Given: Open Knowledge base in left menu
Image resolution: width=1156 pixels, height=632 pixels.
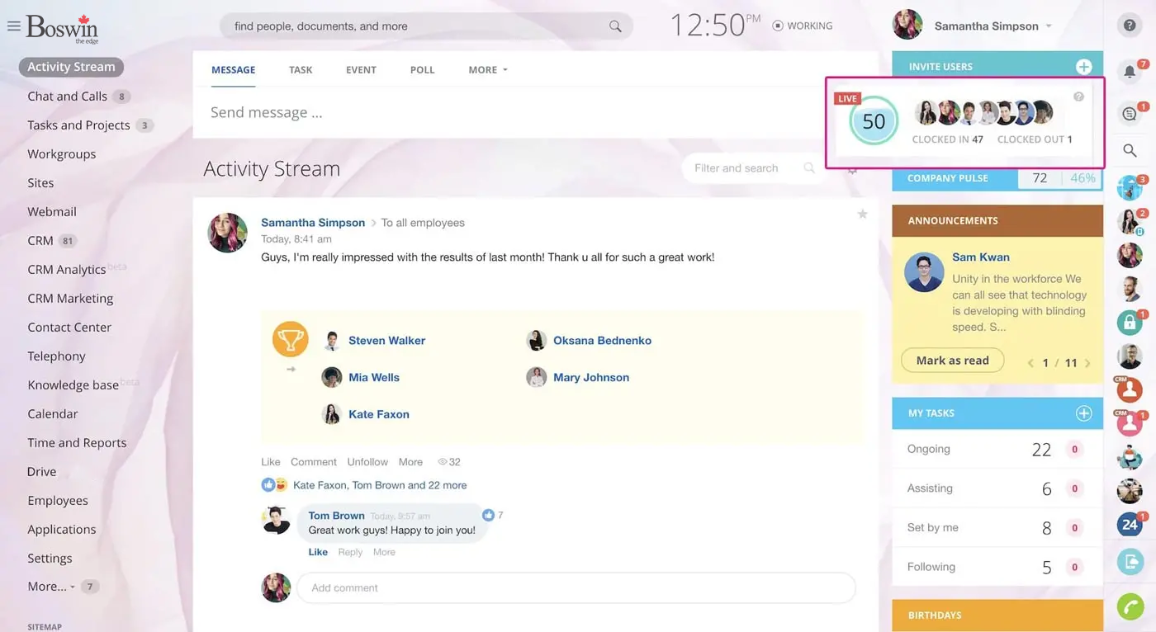Looking at the screenshot, I should (x=73, y=384).
